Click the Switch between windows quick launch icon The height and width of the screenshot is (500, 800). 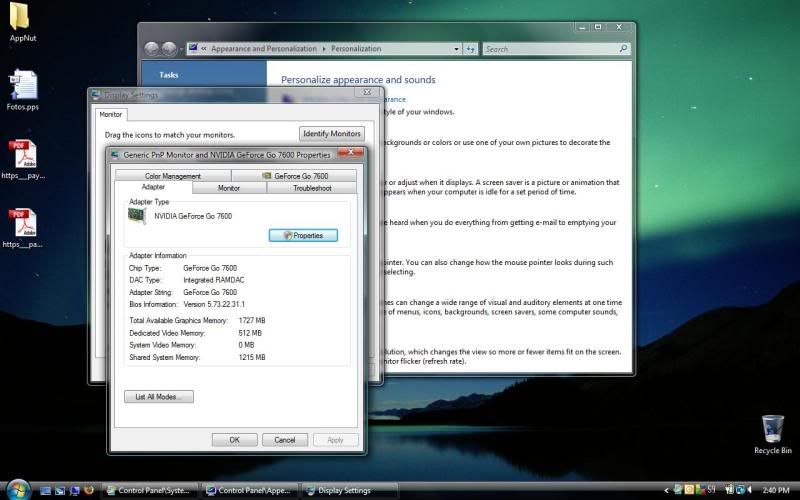point(60,491)
